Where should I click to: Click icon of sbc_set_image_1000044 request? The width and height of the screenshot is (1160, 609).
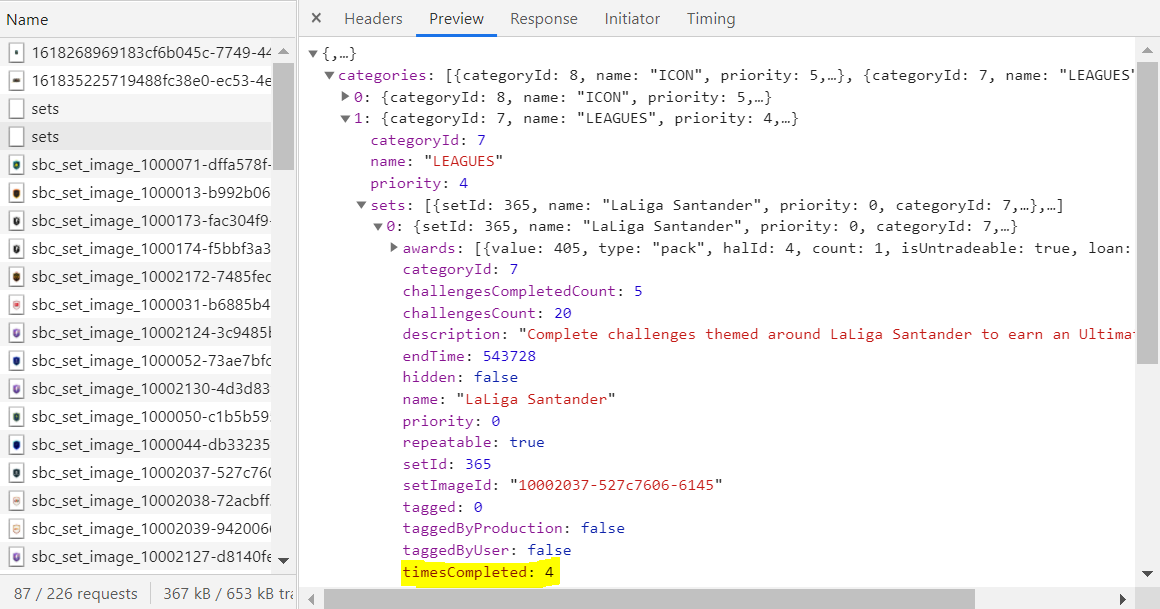point(16,445)
